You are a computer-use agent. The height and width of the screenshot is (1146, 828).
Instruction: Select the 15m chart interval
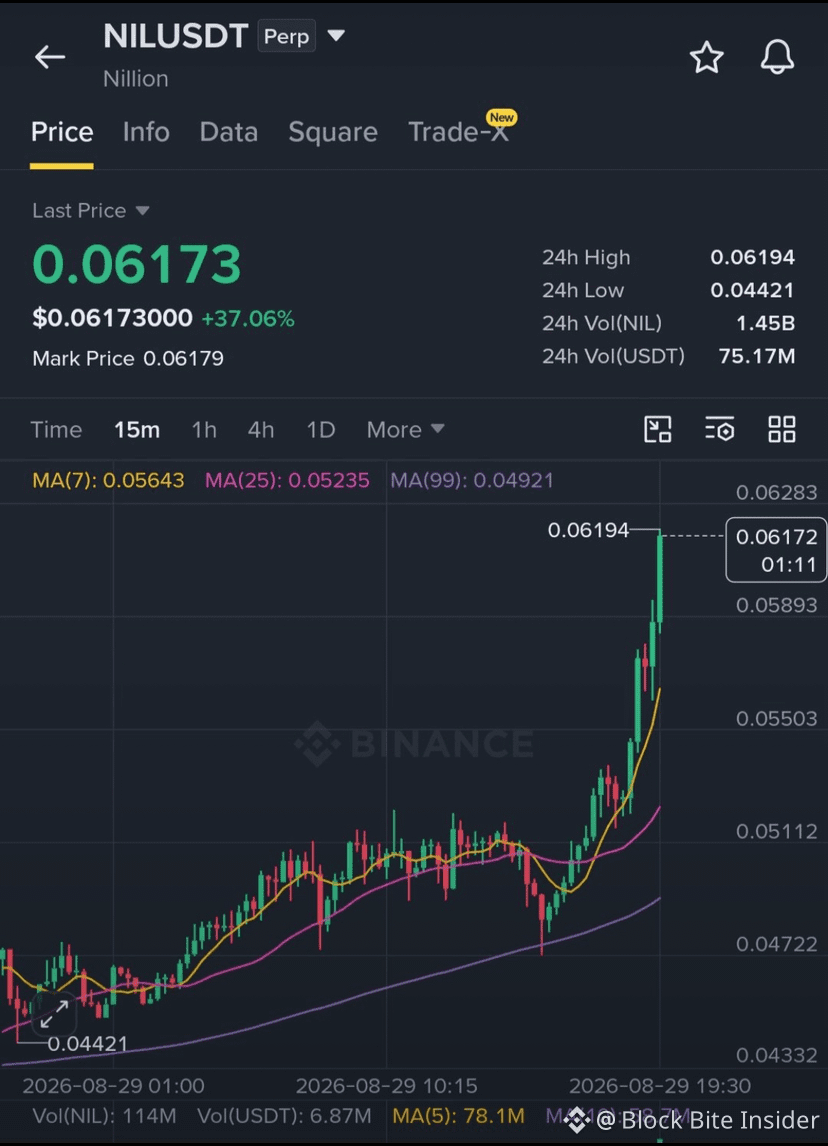[137, 429]
